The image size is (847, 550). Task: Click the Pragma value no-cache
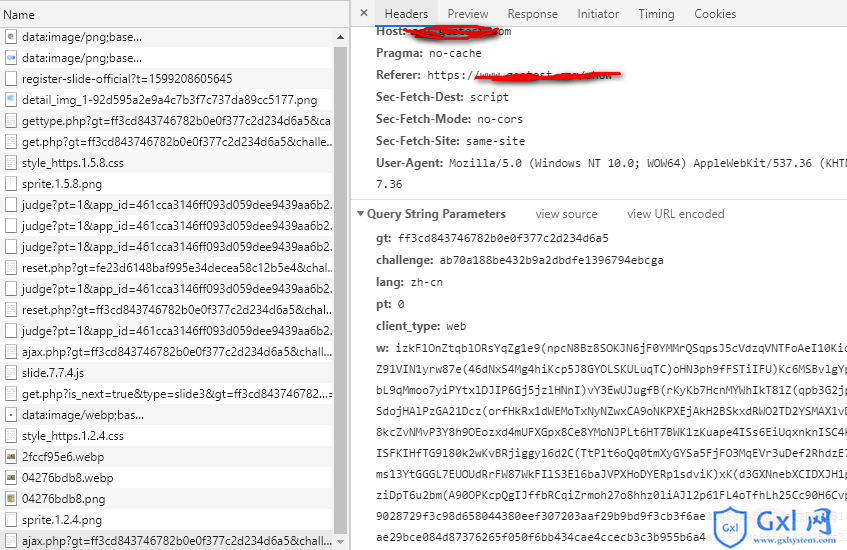[x=455, y=53]
